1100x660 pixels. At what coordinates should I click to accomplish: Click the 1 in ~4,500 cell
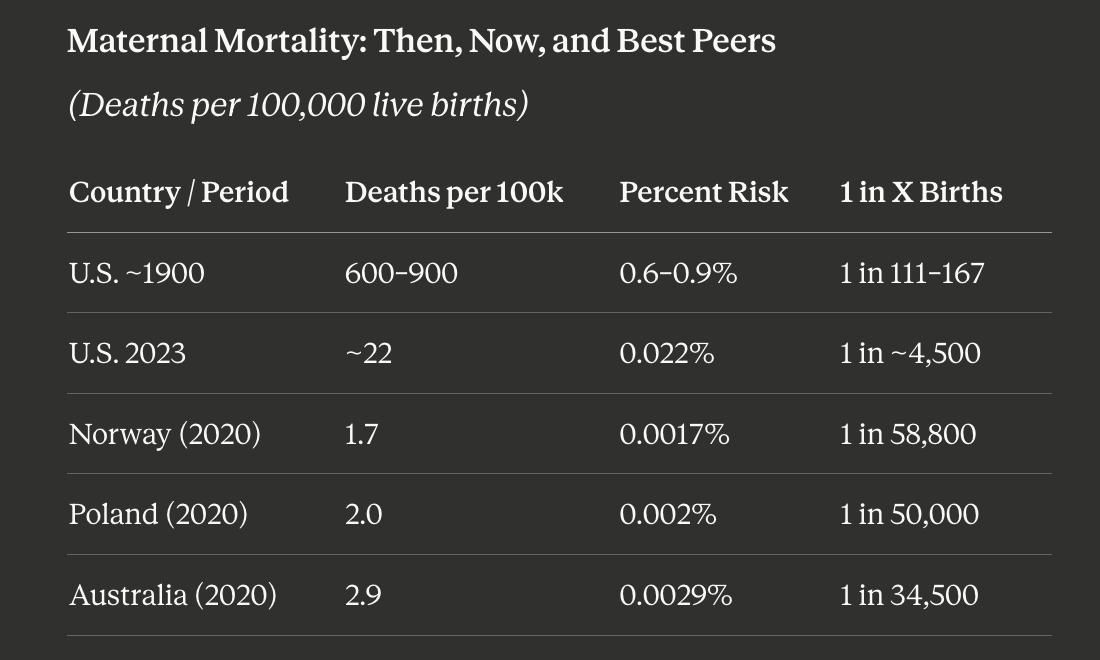tap(910, 353)
